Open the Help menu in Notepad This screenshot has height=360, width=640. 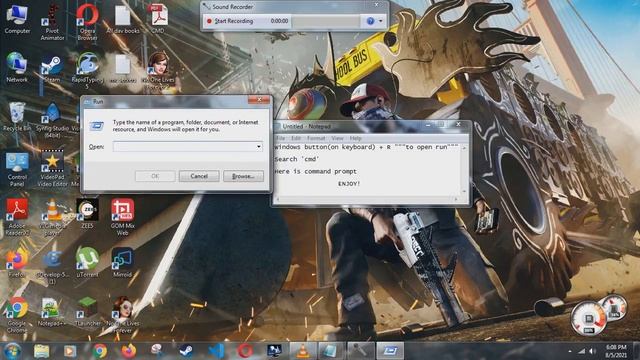(x=356, y=138)
